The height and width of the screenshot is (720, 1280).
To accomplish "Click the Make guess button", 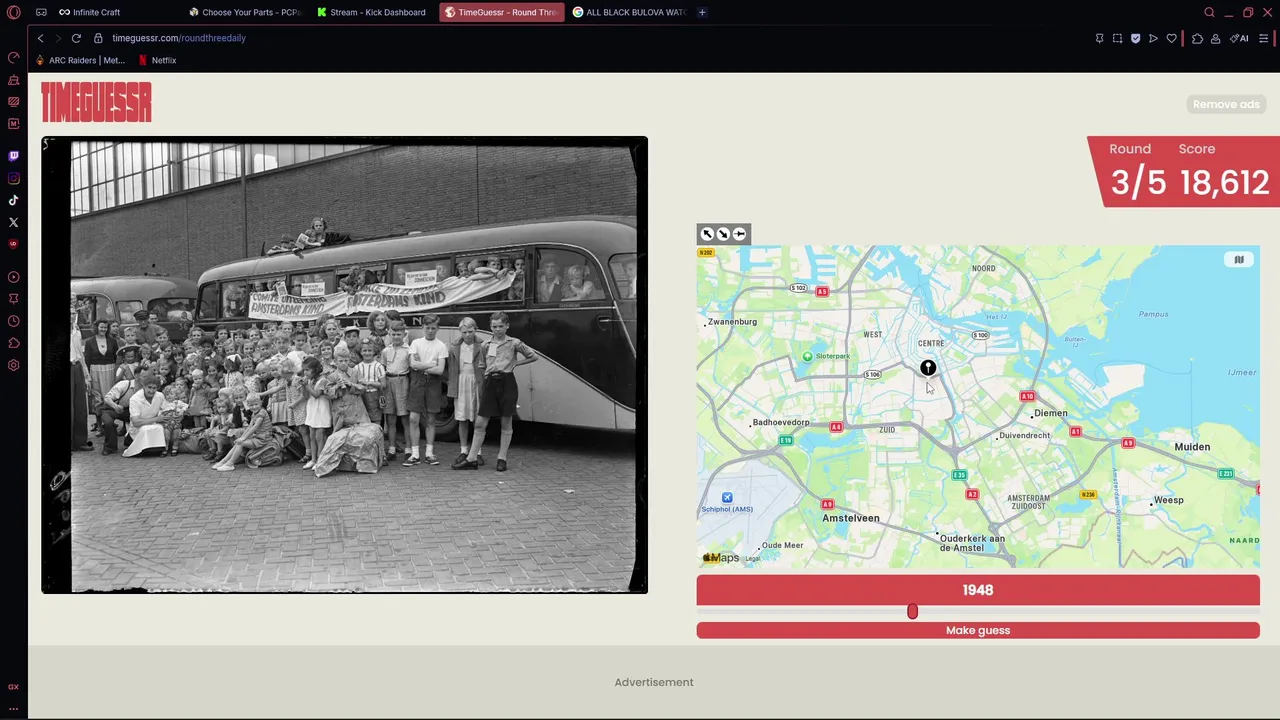I will [x=978, y=630].
